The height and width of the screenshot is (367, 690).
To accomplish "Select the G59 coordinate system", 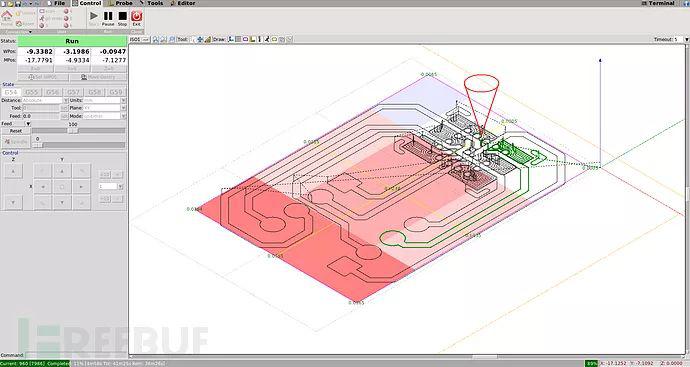I will tap(116, 92).
